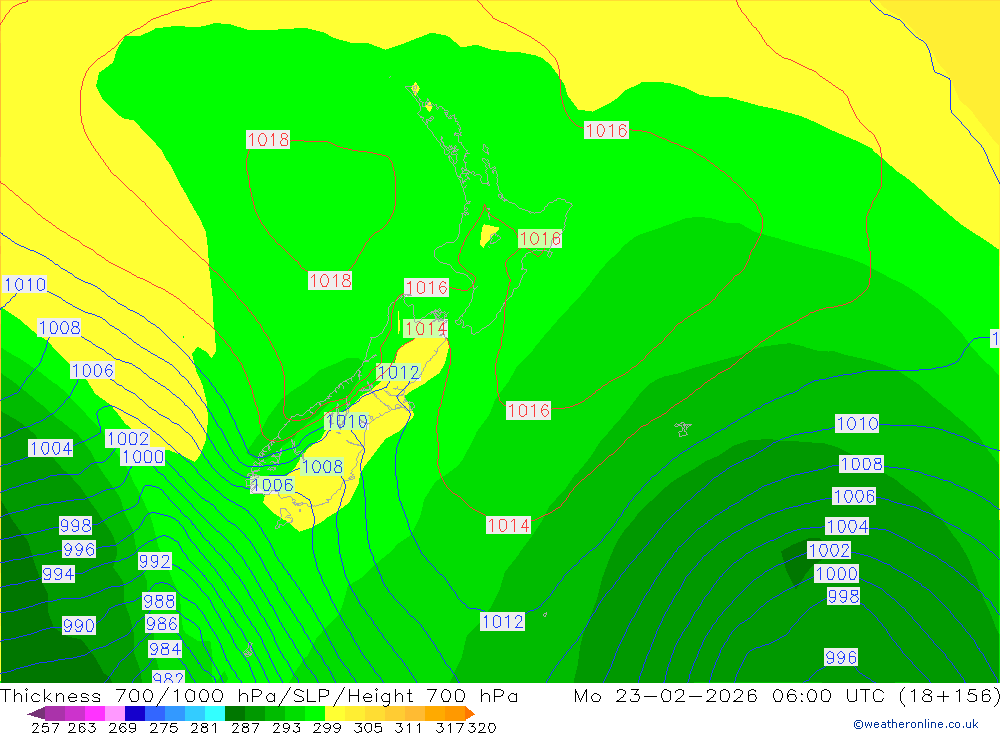Click the legend value 275
The image size is (1000, 733).
(x=163, y=727)
